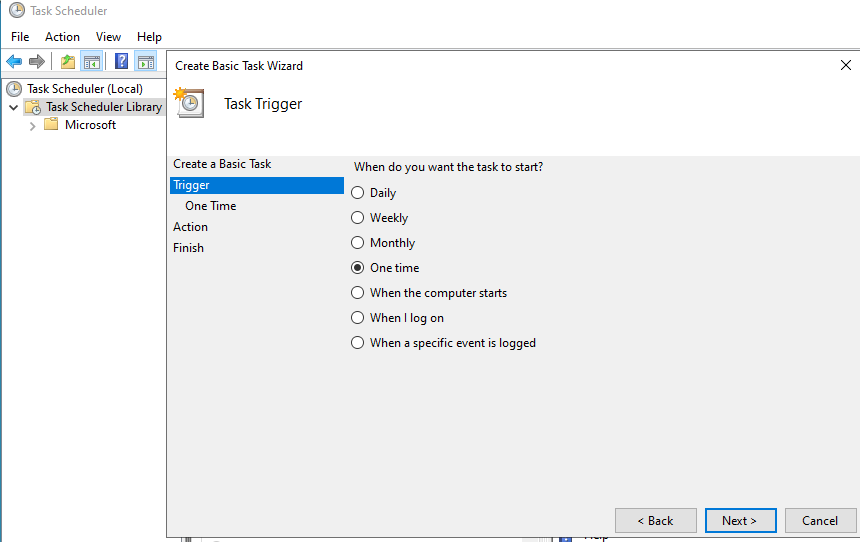The image size is (860, 542).
Task: Toggle Show/Hide Action Pane toolbar icon
Action: [145, 61]
